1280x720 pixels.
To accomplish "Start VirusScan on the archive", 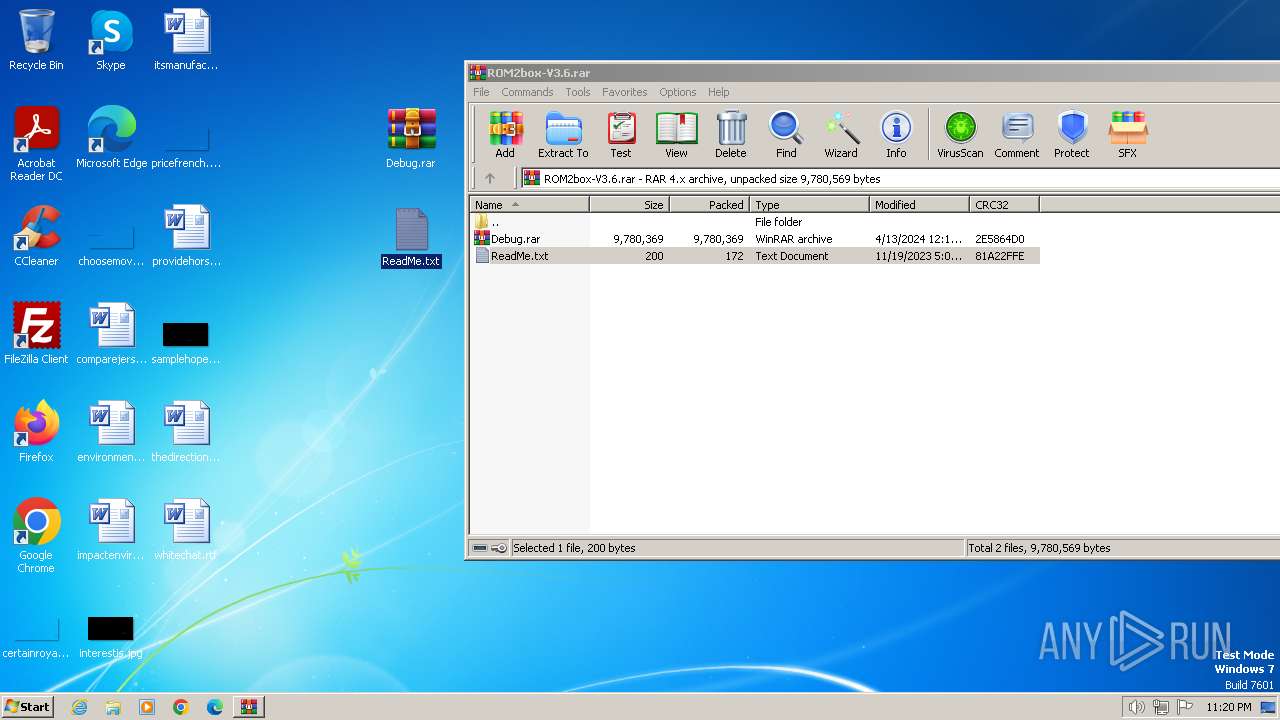I will click(x=960, y=134).
